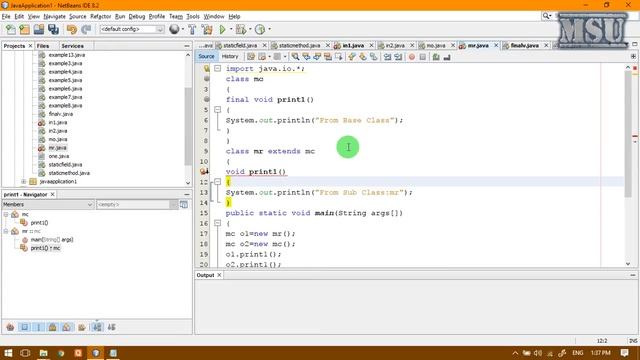This screenshot has height=360, width=640.
Task: Click the Save All toolbar icon
Action: (x=53, y=29)
